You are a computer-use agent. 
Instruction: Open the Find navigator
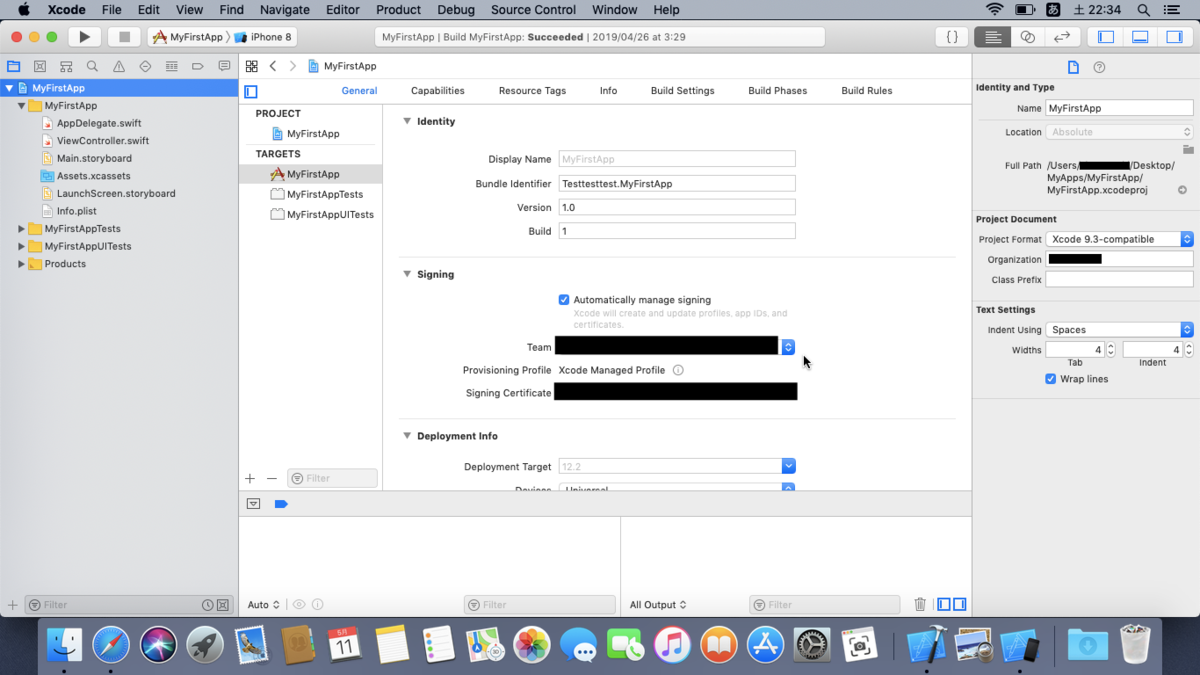(x=92, y=66)
